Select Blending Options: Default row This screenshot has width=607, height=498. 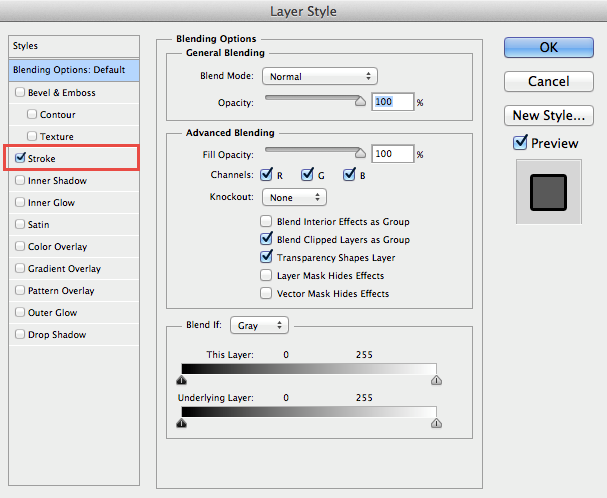tap(74, 70)
